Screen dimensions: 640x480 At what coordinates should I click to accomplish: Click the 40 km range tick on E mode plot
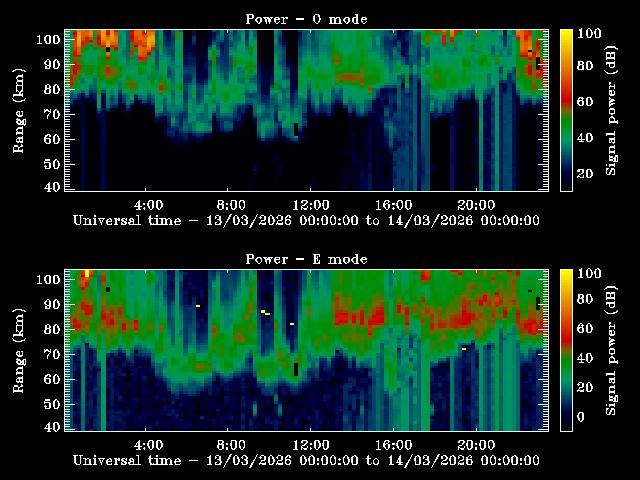[x=51, y=427]
